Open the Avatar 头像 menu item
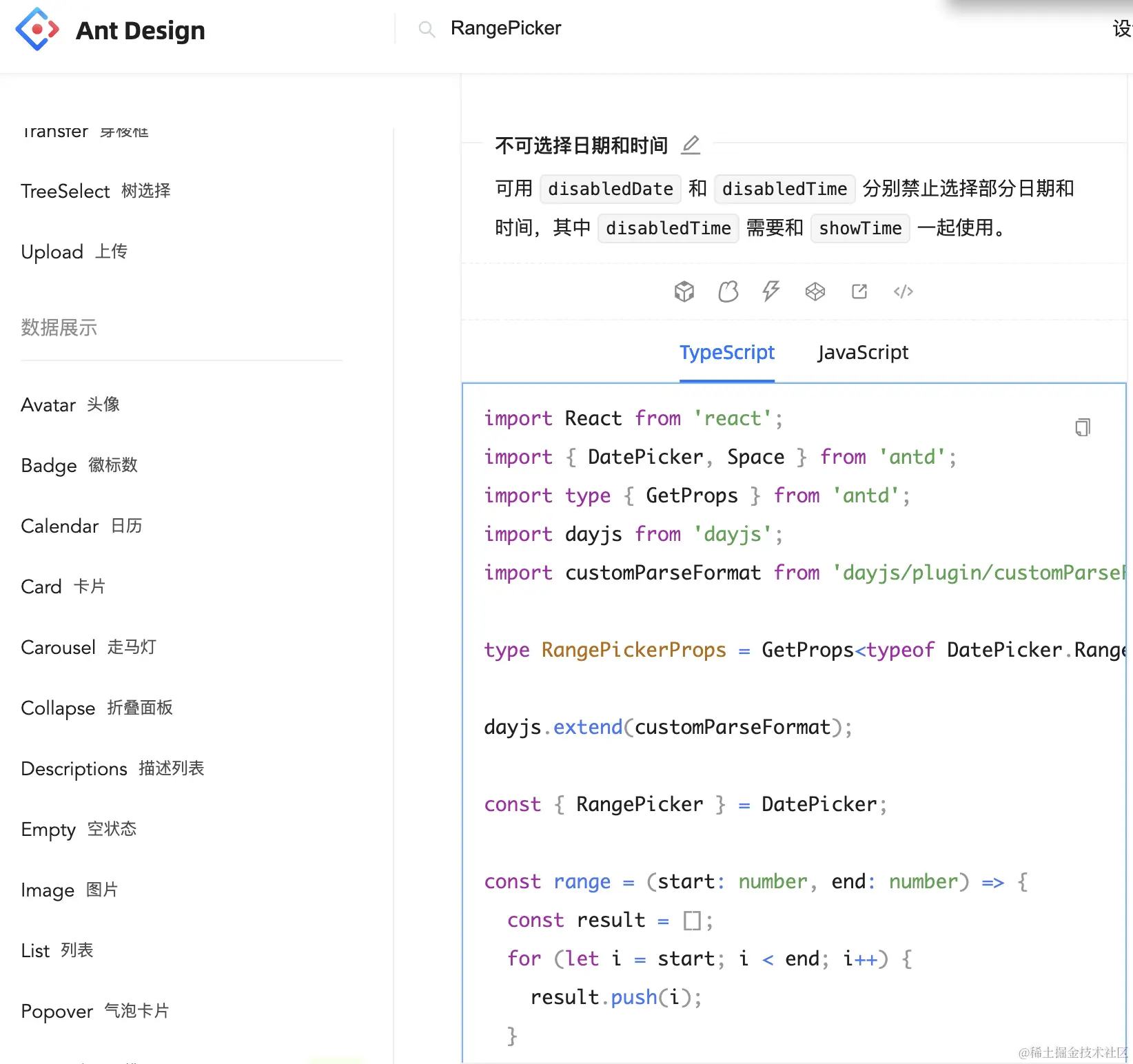This screenshot has height=1064, width=1133. (x=70, y=405)
